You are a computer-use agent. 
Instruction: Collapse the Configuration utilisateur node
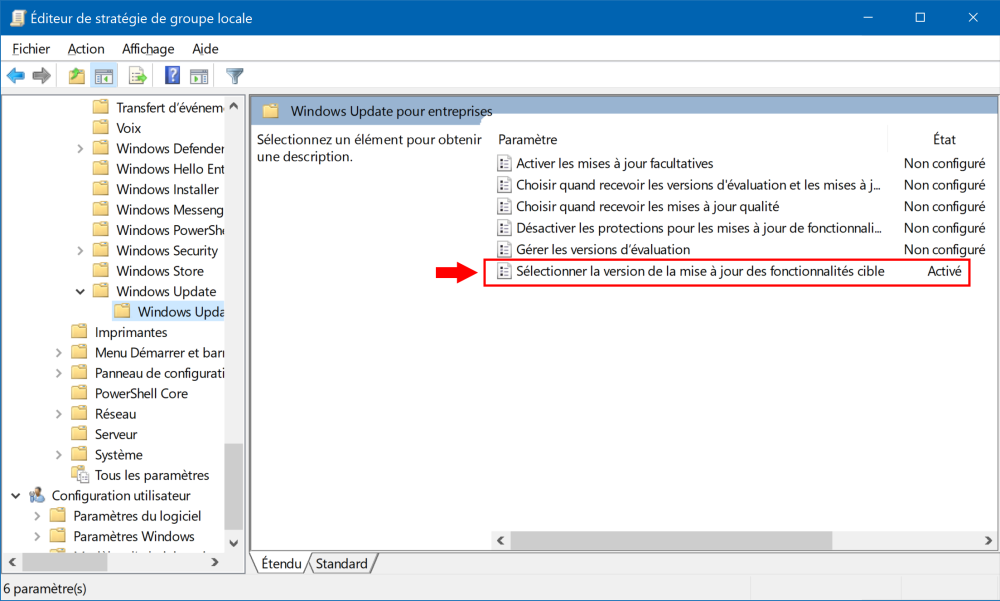coord(16,496)
